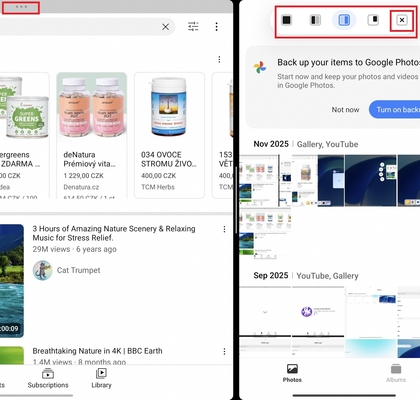This screenshot has width=420, height=400.
Task: Open the video titled 3 Hours of Amazing Nature Scenery
Action: 114,233
